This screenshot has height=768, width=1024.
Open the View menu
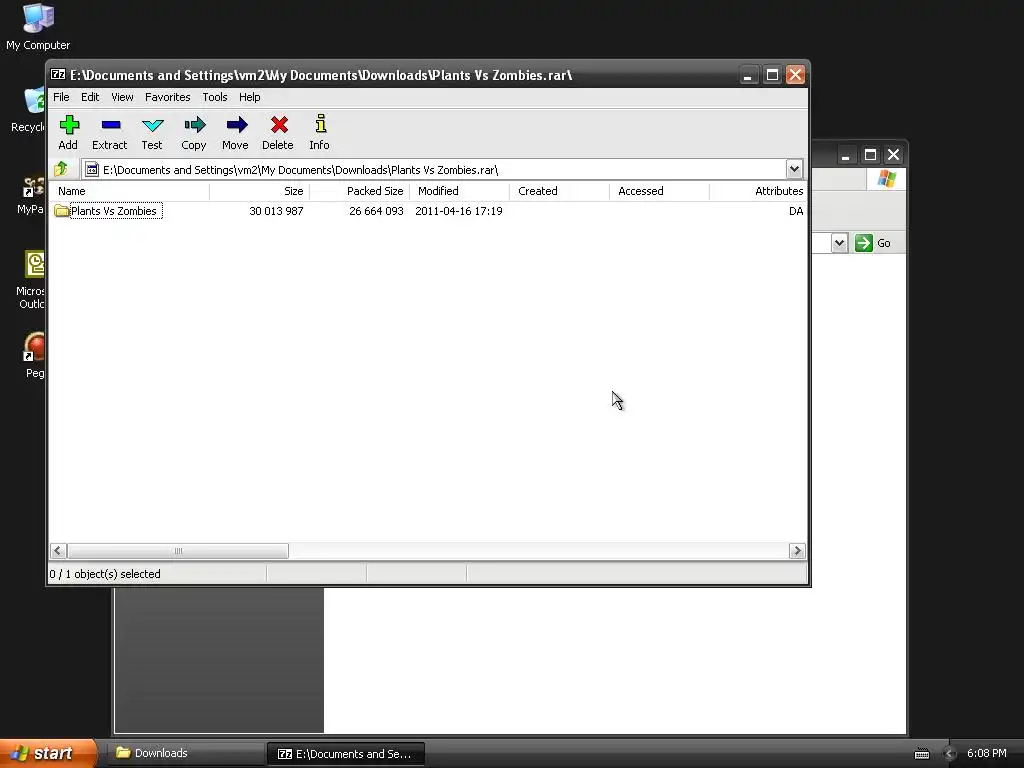point(122,97)
